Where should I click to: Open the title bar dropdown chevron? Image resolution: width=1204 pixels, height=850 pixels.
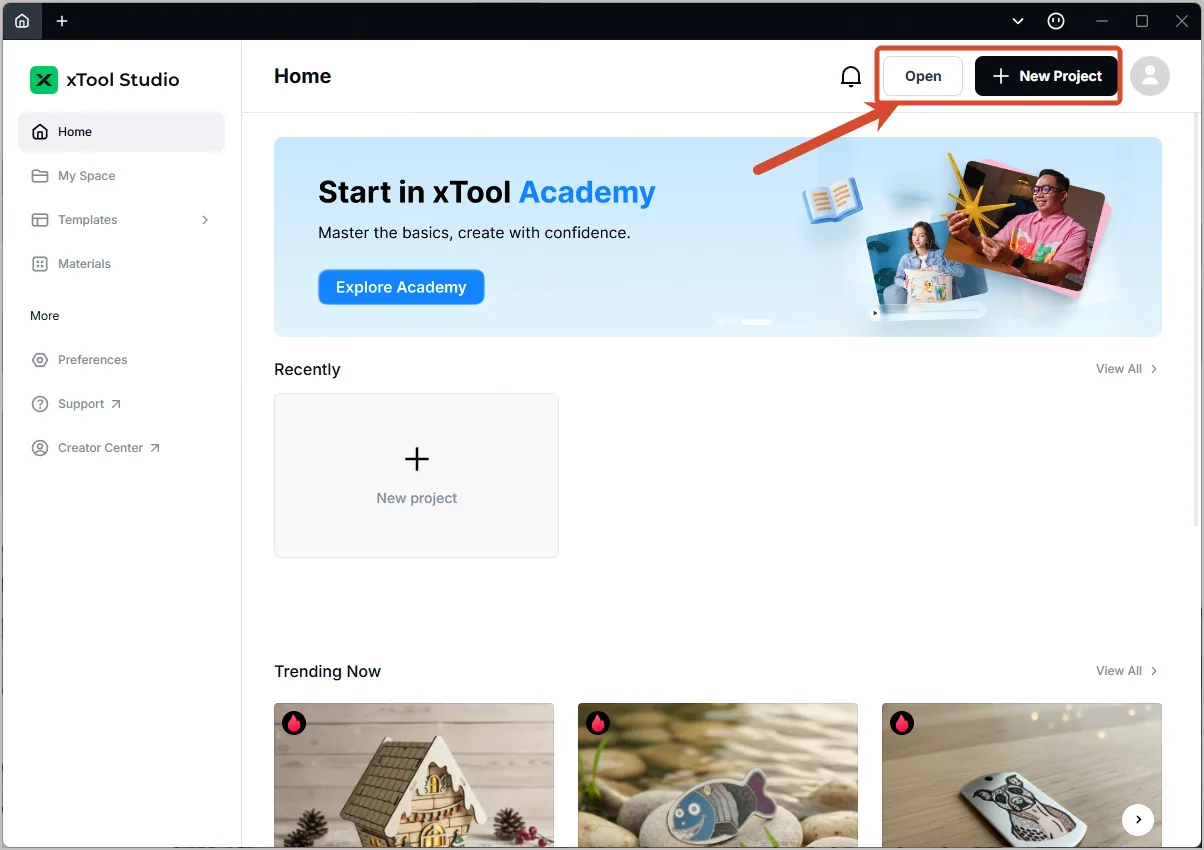pyautogui.click(x=1018, y=21)
